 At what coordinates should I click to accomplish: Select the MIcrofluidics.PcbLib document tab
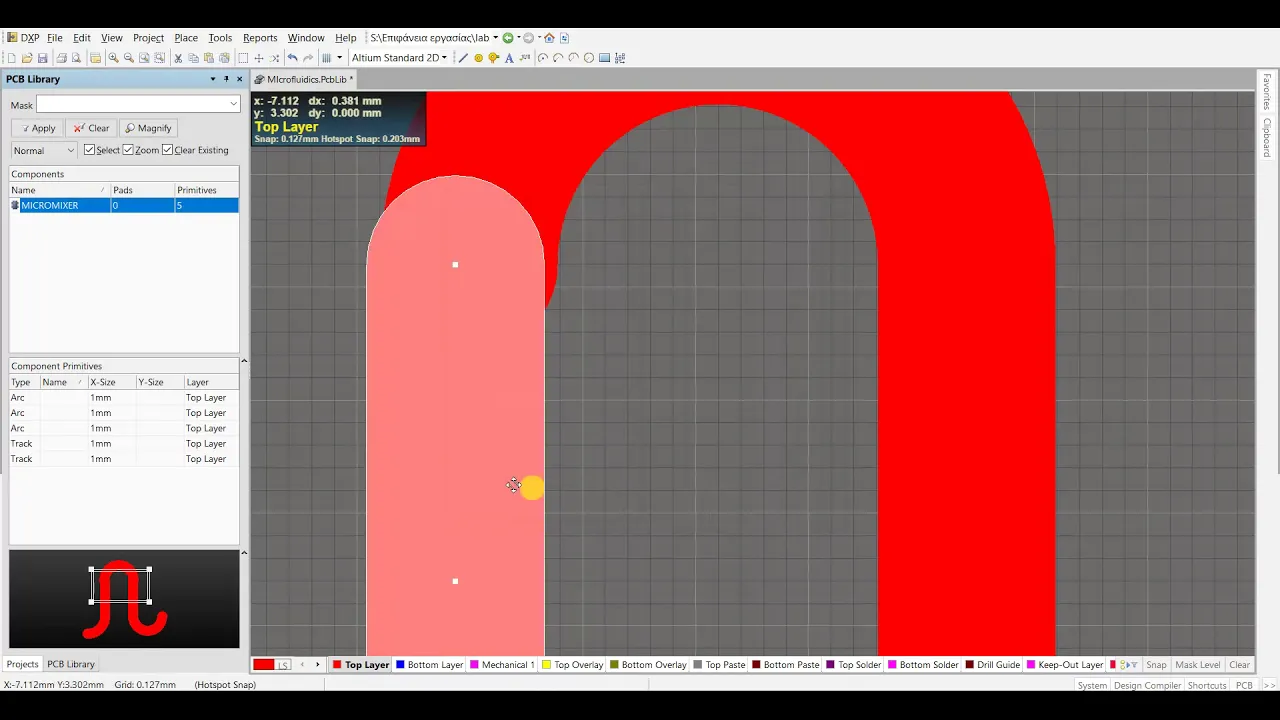(x=303, y=79)
